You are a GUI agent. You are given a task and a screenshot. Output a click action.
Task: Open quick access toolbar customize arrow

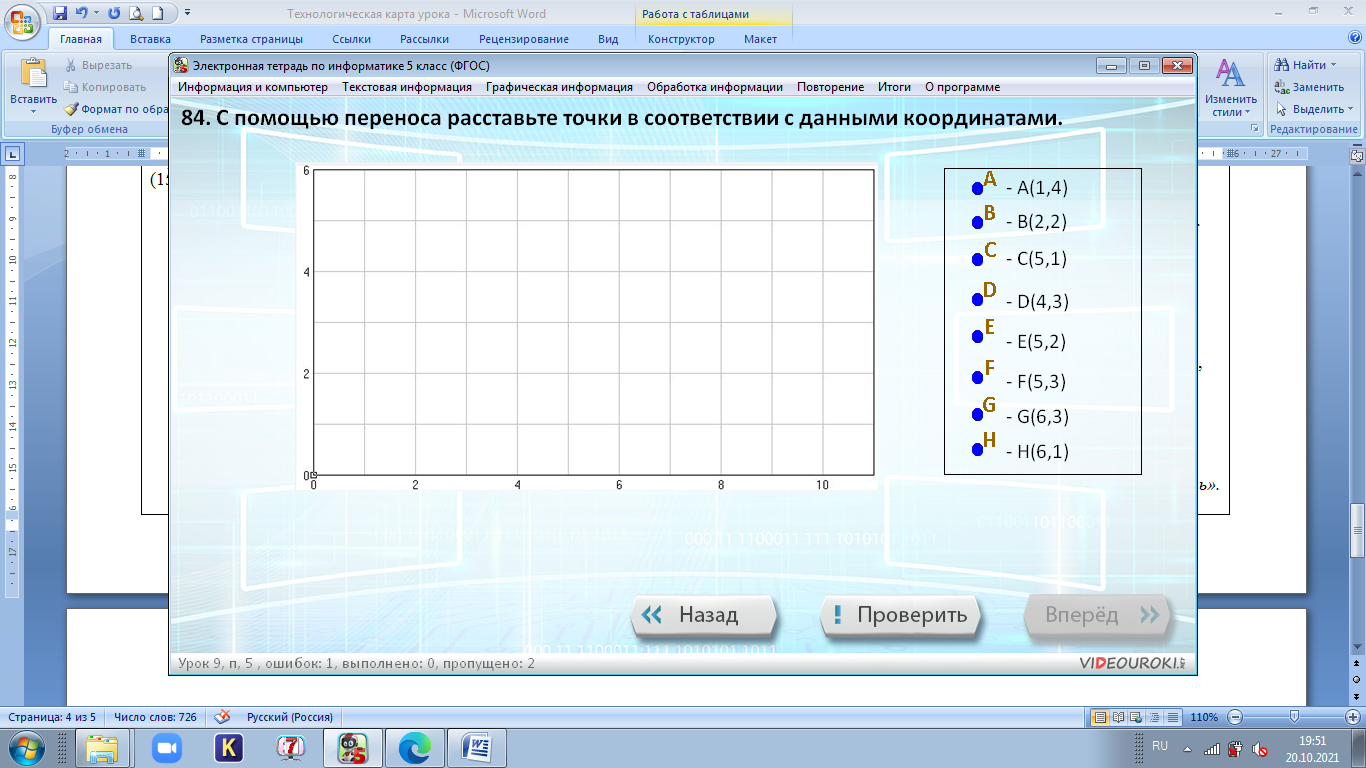coord(188,14)
